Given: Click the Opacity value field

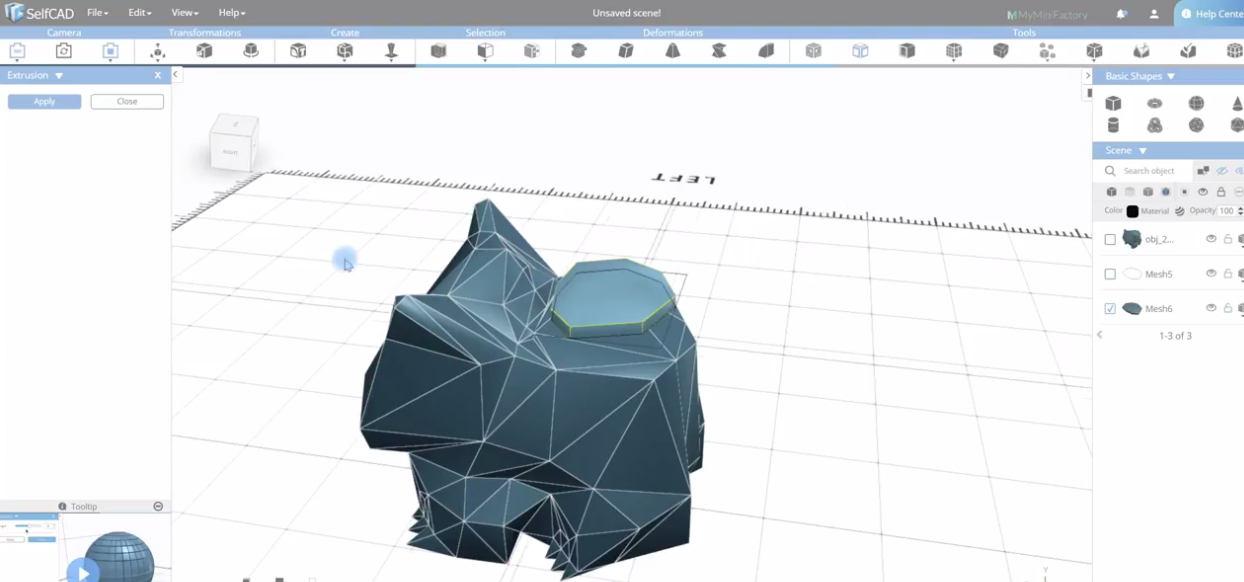Looking at the screenshot, I should tap(1226, 211).
